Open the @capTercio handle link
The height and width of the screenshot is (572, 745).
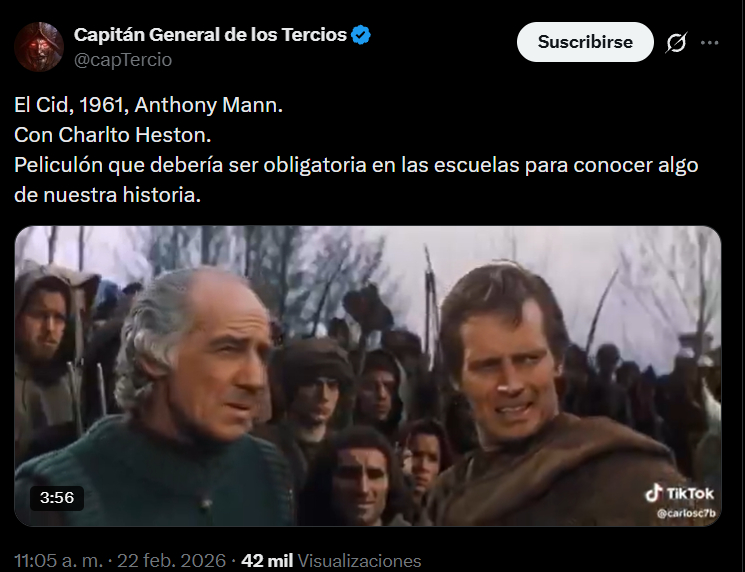[x=123, y=60]
